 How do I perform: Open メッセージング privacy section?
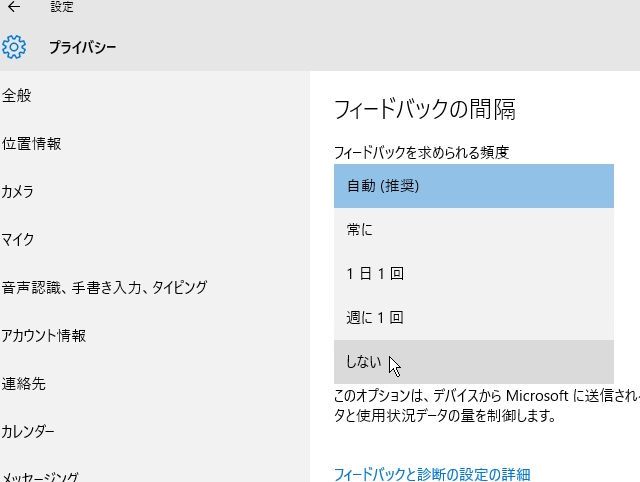pos(40,477)
